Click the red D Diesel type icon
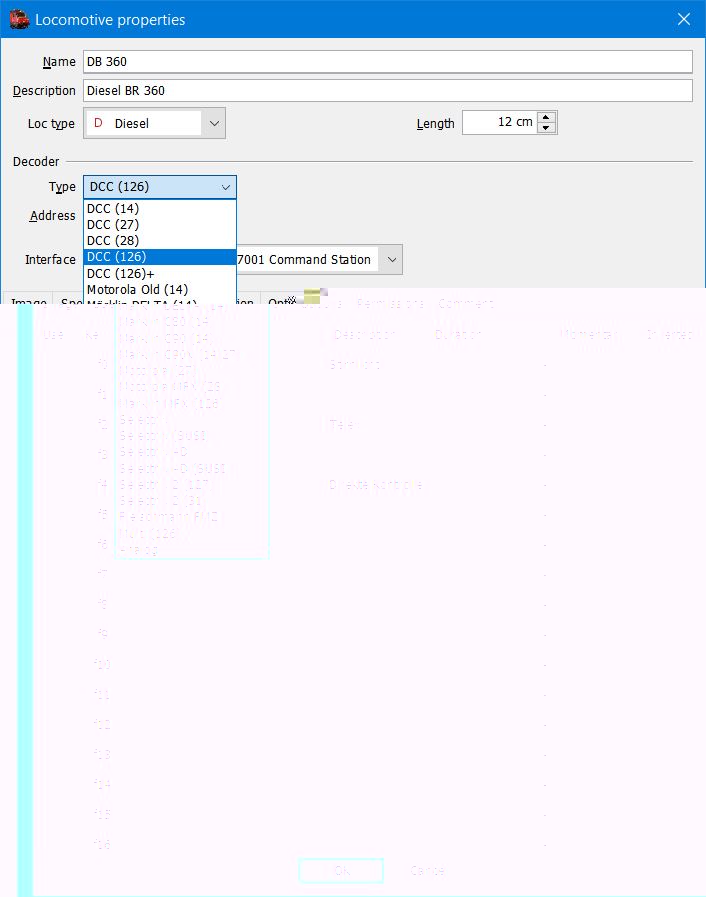Screen dimensions: 706x897 coord(98,124)
